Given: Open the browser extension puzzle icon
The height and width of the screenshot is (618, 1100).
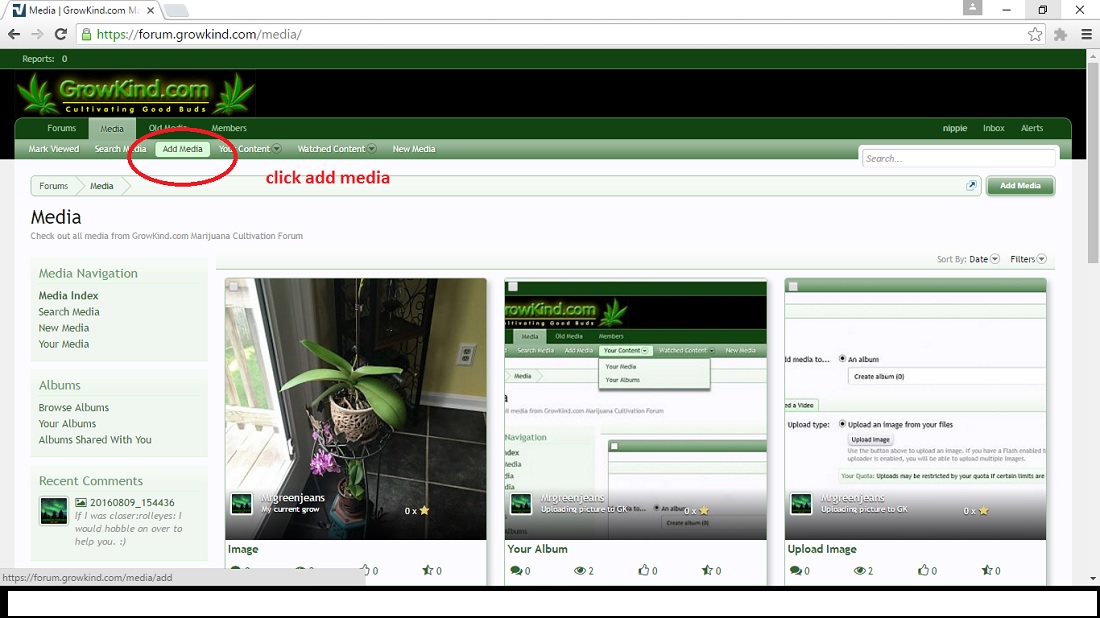Looking at the screenshot, I should tap(1060, 34).
